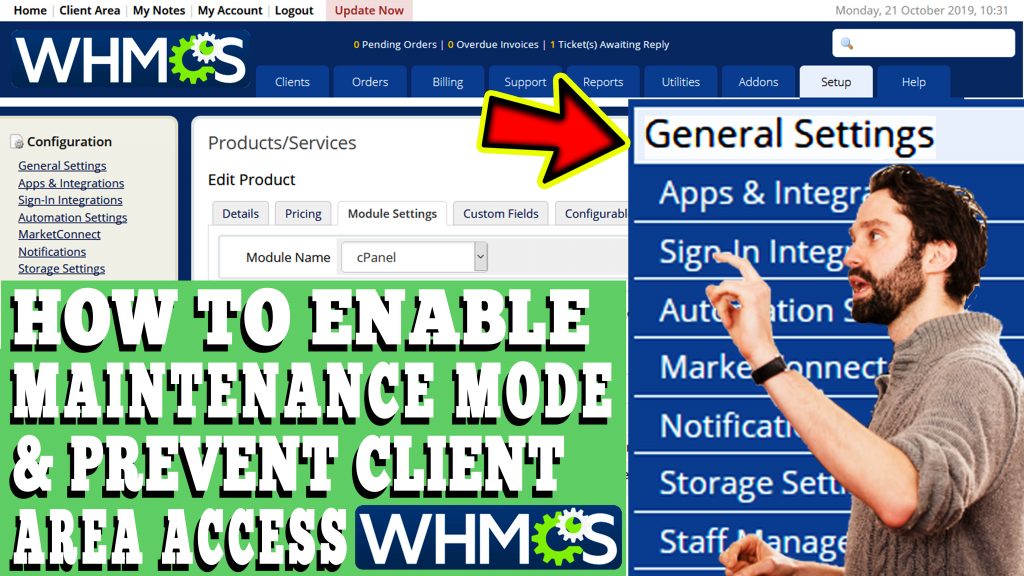Select the Details tab
Image resolution: width=1024 pixels, height=576 pixels.
pos(239,213)
